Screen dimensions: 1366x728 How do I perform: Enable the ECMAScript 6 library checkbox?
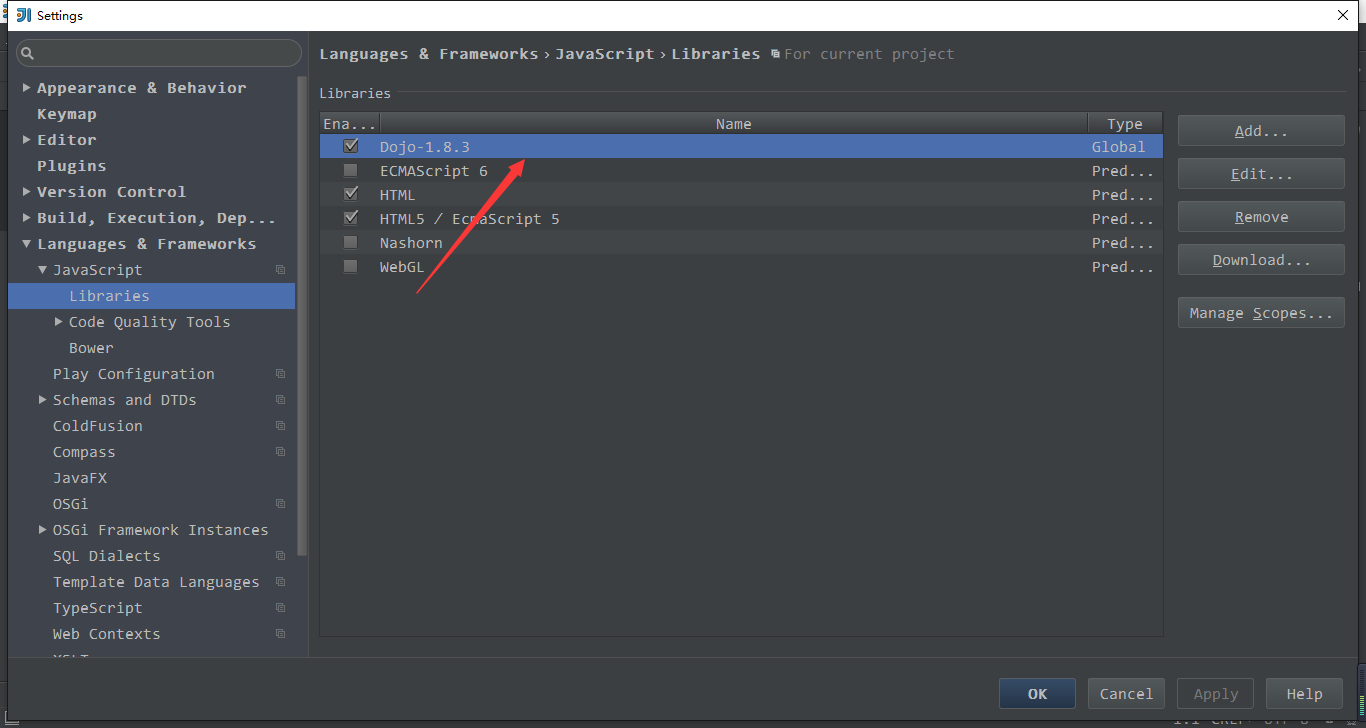[350, 171]
